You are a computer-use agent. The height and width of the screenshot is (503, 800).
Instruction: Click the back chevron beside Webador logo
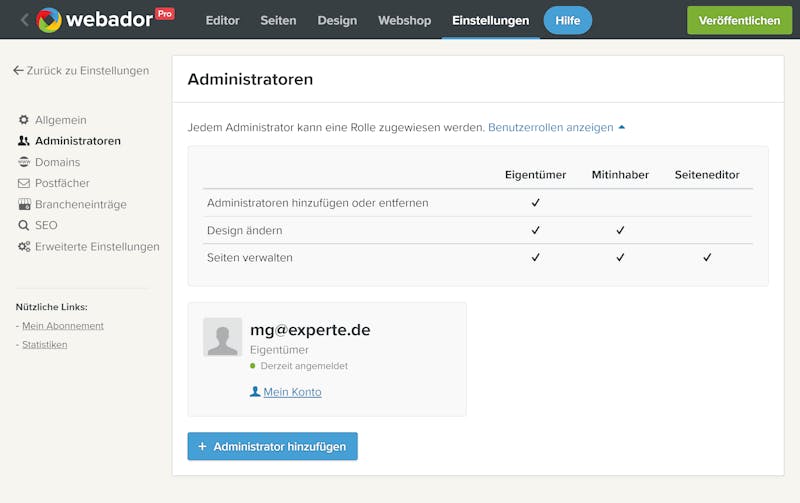click(x=24, y=20)
